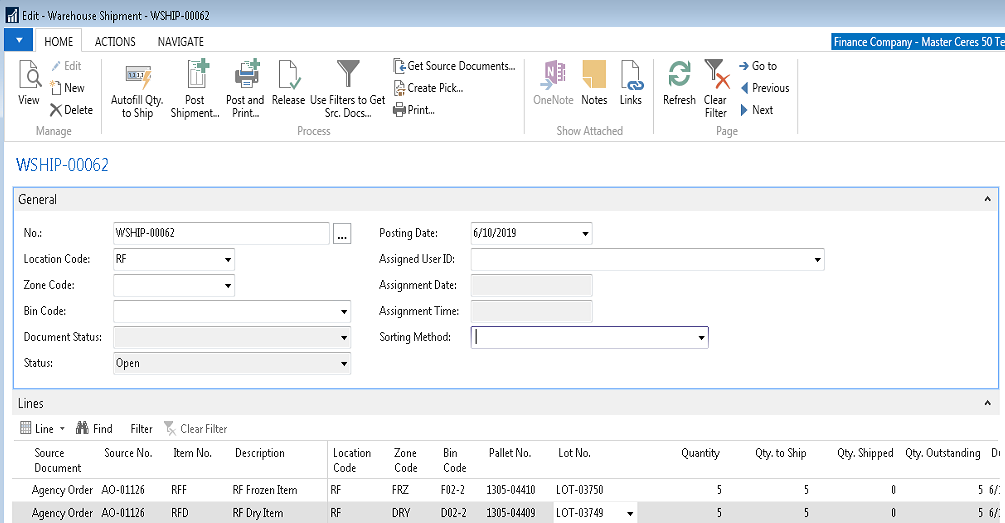Screen dimensions: 1005x523
Task: Click the No. field assist ellipsis button
Action: coord(342,235)
